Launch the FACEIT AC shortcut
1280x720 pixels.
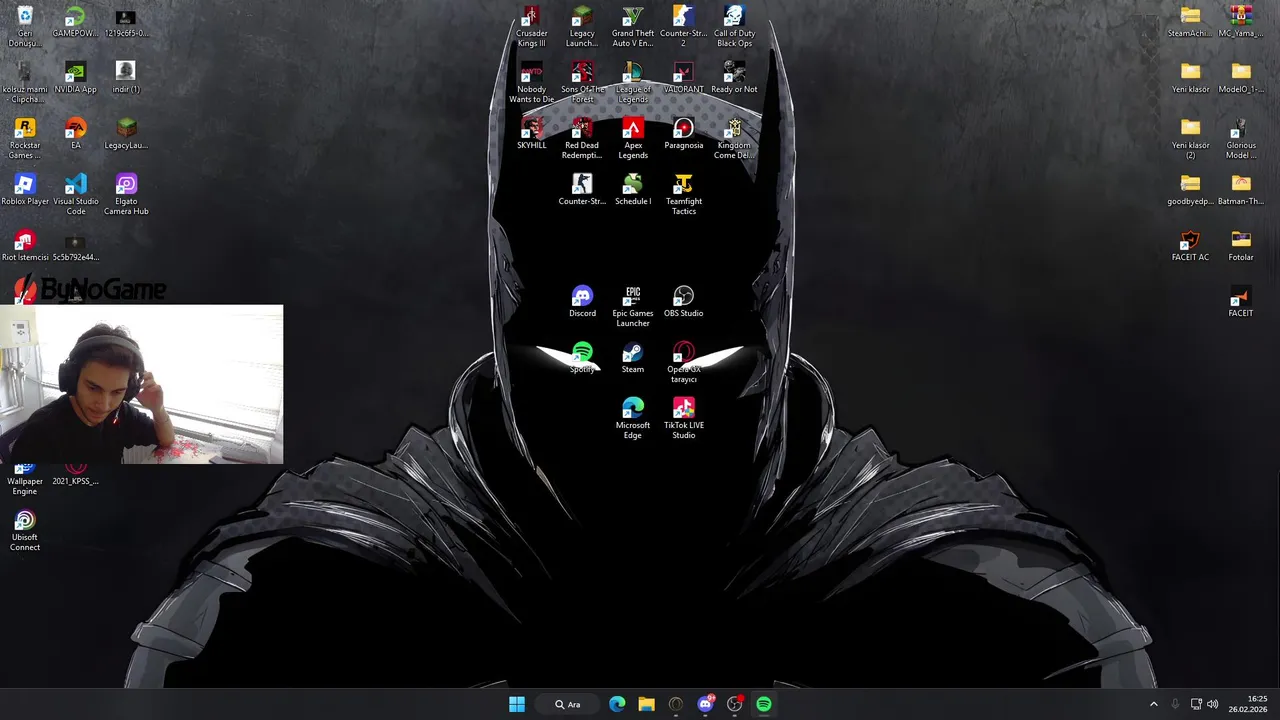[x=1190, y=246]
